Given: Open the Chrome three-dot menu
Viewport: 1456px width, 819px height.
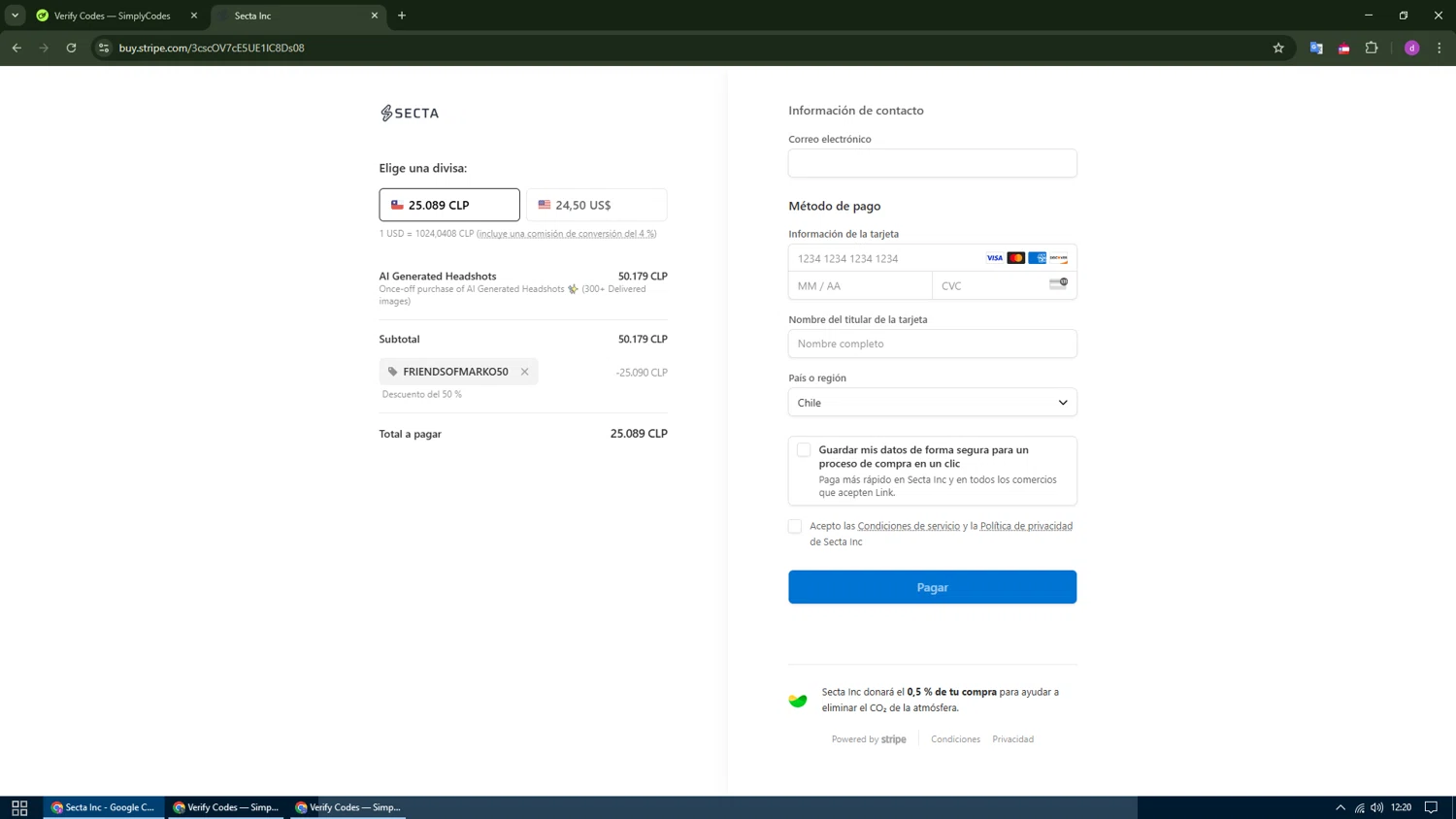Looking at the screenshot, I should point(1439,48).
